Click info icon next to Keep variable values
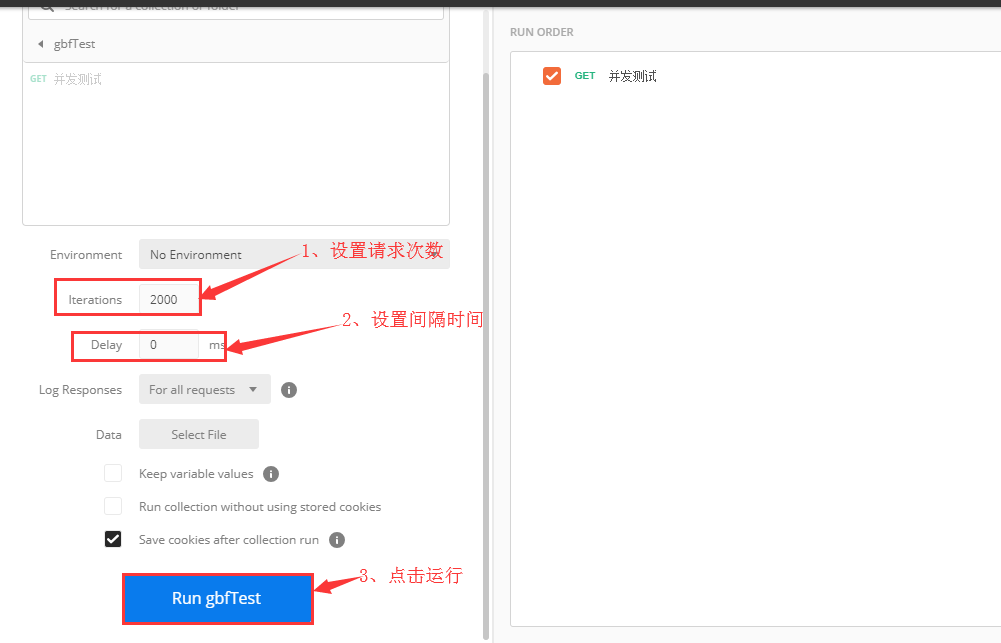Screen dimensions: 1001x643 click(271, 474)
